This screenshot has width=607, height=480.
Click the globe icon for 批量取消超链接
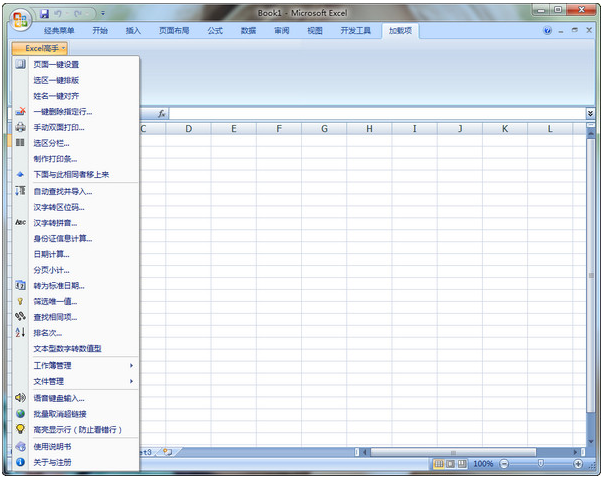[21, 413]
